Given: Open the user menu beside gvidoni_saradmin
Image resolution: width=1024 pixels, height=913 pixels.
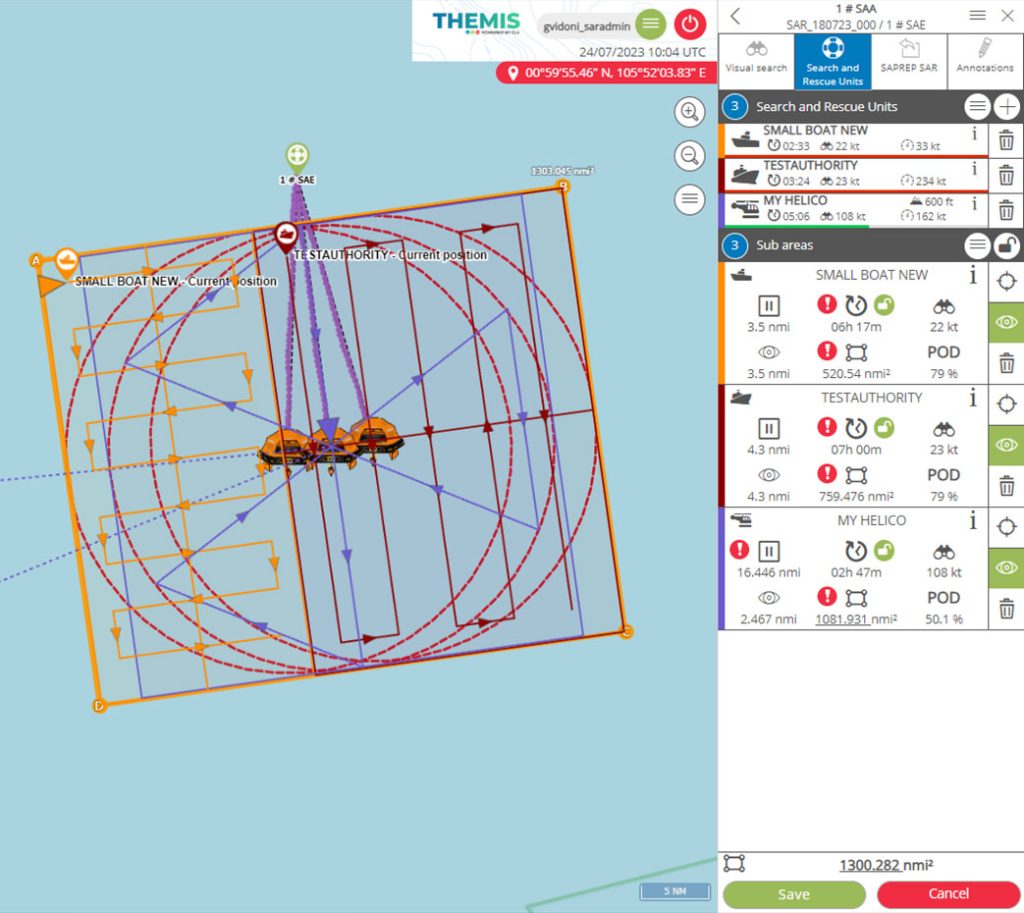Looking at the screenshot, I should (x=650, y=23).
